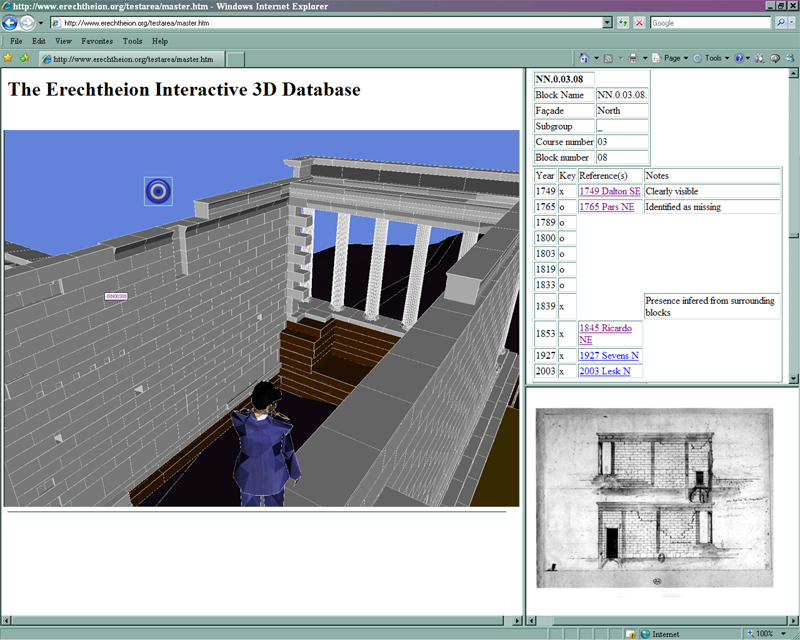Open the Help menu
The image size is (800, 640).
click(x=160, y=41)
